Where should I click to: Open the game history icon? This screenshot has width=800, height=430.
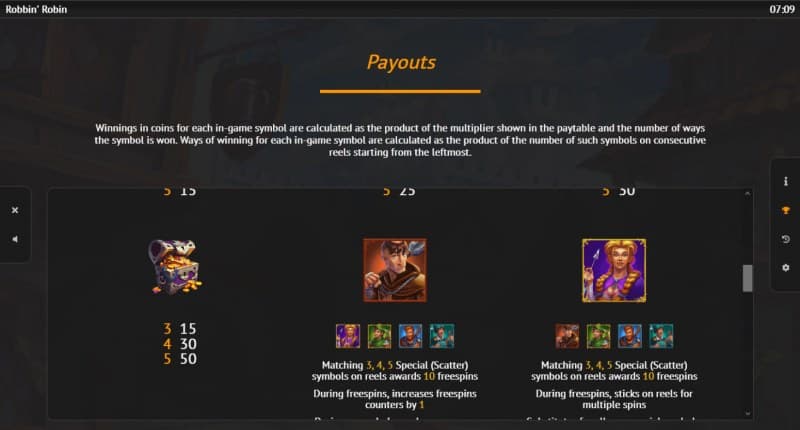(x=785, y=240)
